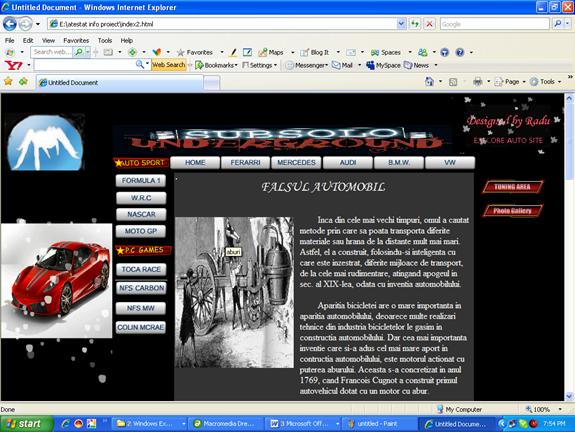Open the Maps toolbar button
Viewport: 575px width, 432px height.
(x=272, y=52)
